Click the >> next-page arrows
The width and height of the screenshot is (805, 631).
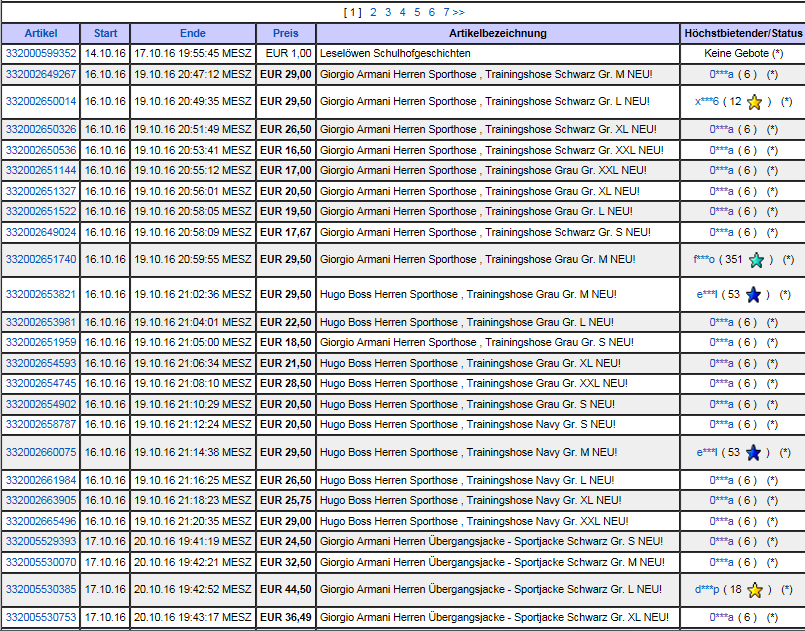458,12
